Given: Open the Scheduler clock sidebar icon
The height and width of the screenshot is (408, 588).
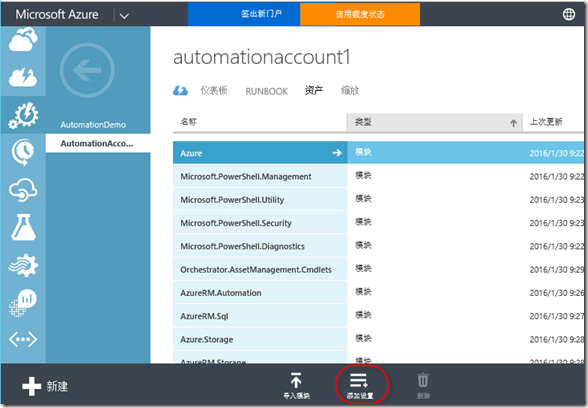Looking at the screenshot, I should coord(23,152).
